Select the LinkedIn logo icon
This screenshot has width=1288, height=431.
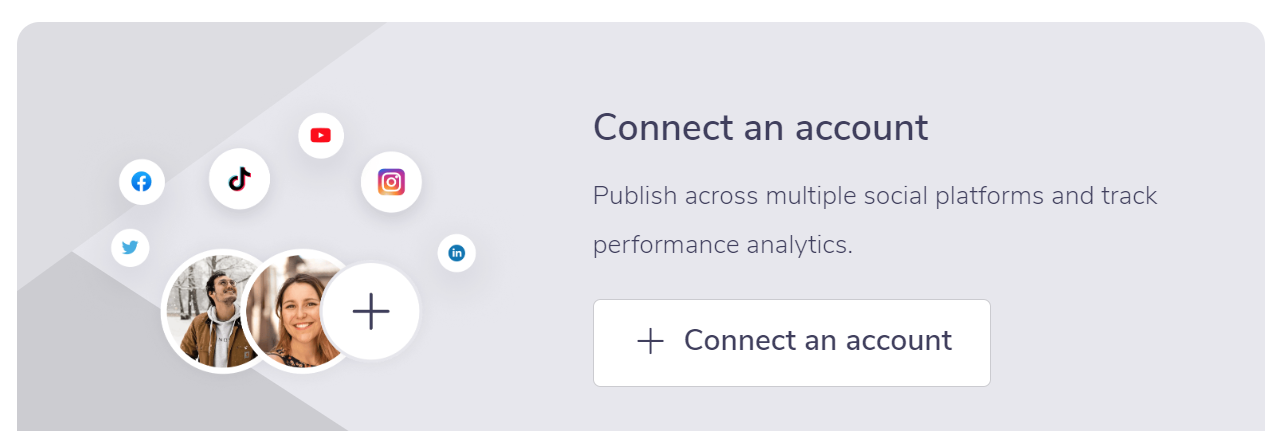pyautogui.click(x=457, y=253)
